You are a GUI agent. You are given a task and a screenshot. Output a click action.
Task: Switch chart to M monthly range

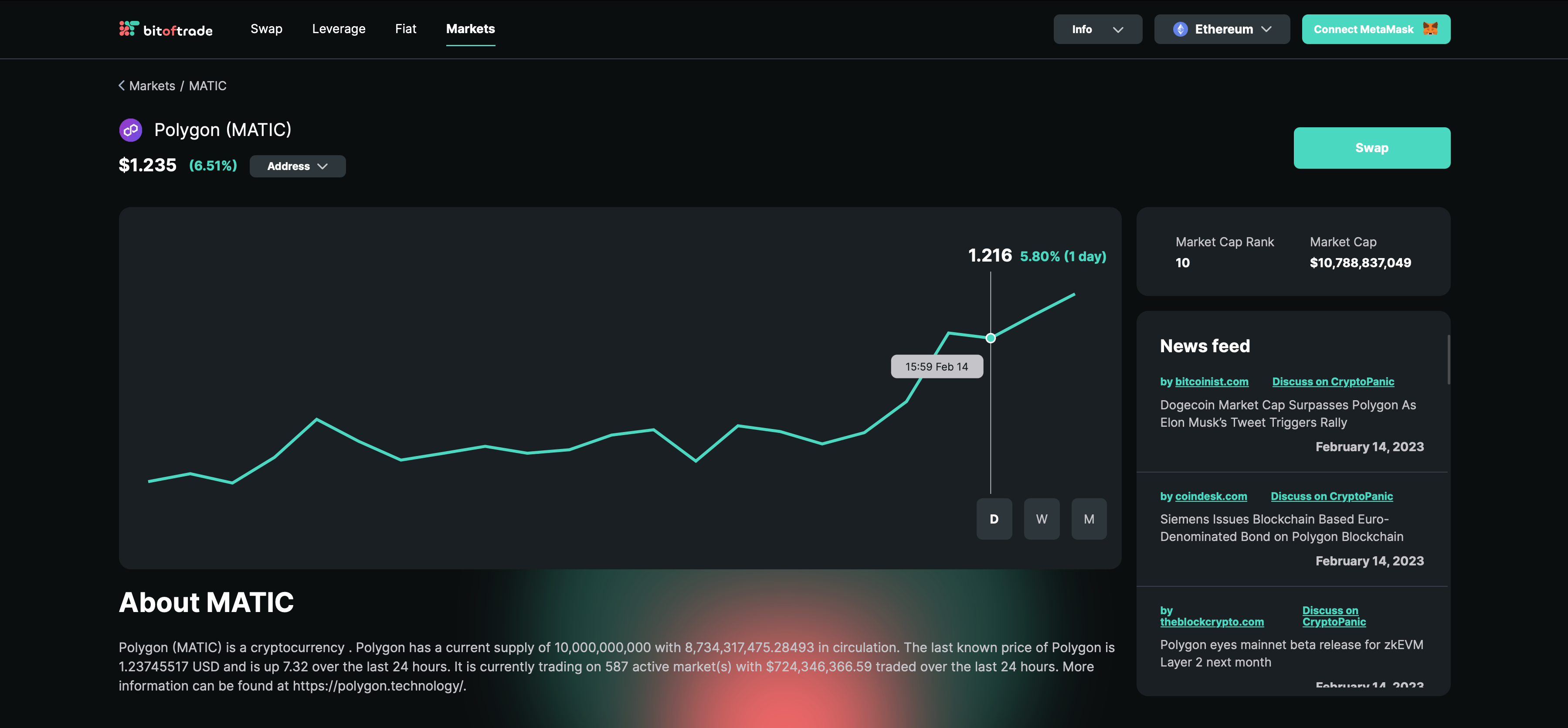coord(1089,519)
